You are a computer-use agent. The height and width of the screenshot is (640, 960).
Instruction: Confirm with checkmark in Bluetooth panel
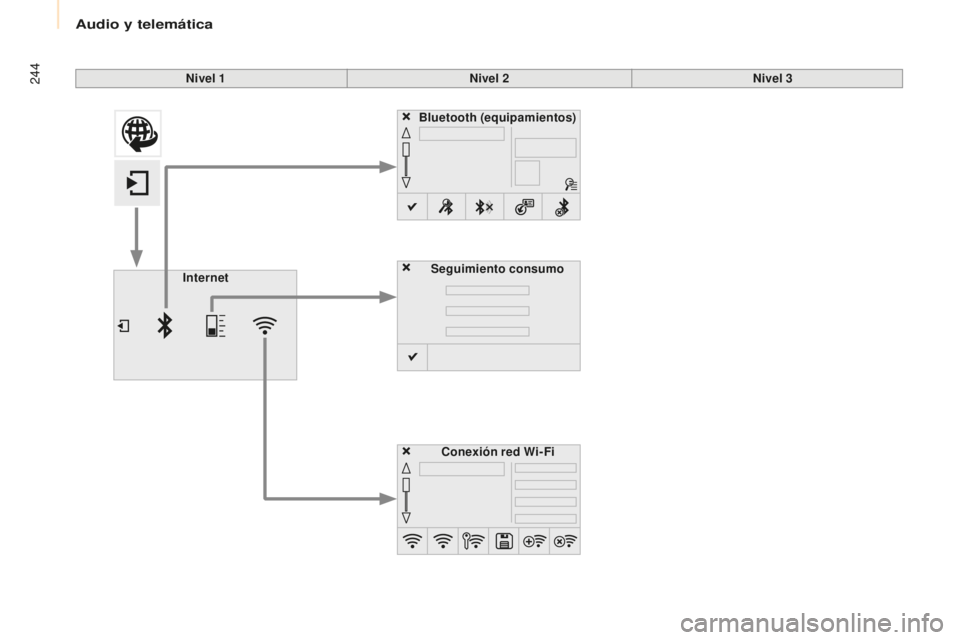point(411,206)
